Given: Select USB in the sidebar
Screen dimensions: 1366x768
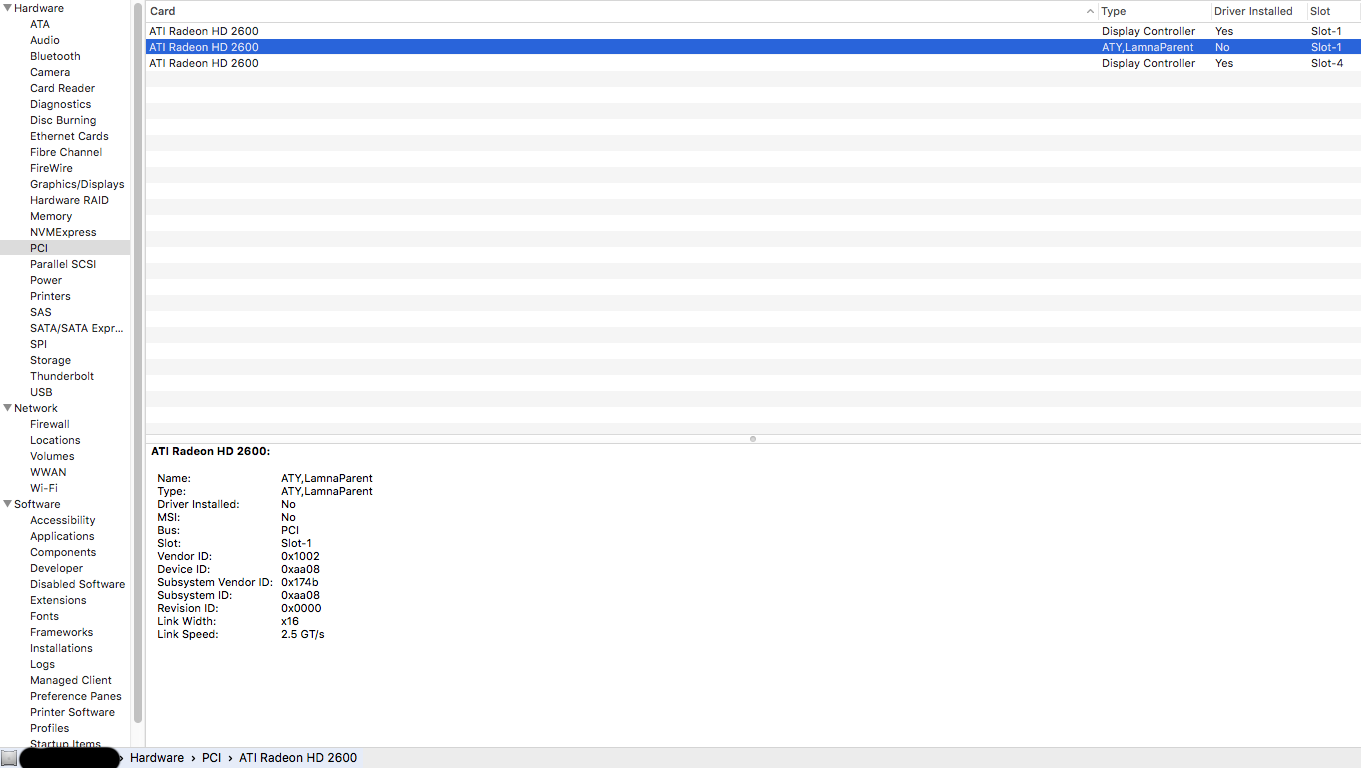Looking at the screenshot, I should click(41, 392).
